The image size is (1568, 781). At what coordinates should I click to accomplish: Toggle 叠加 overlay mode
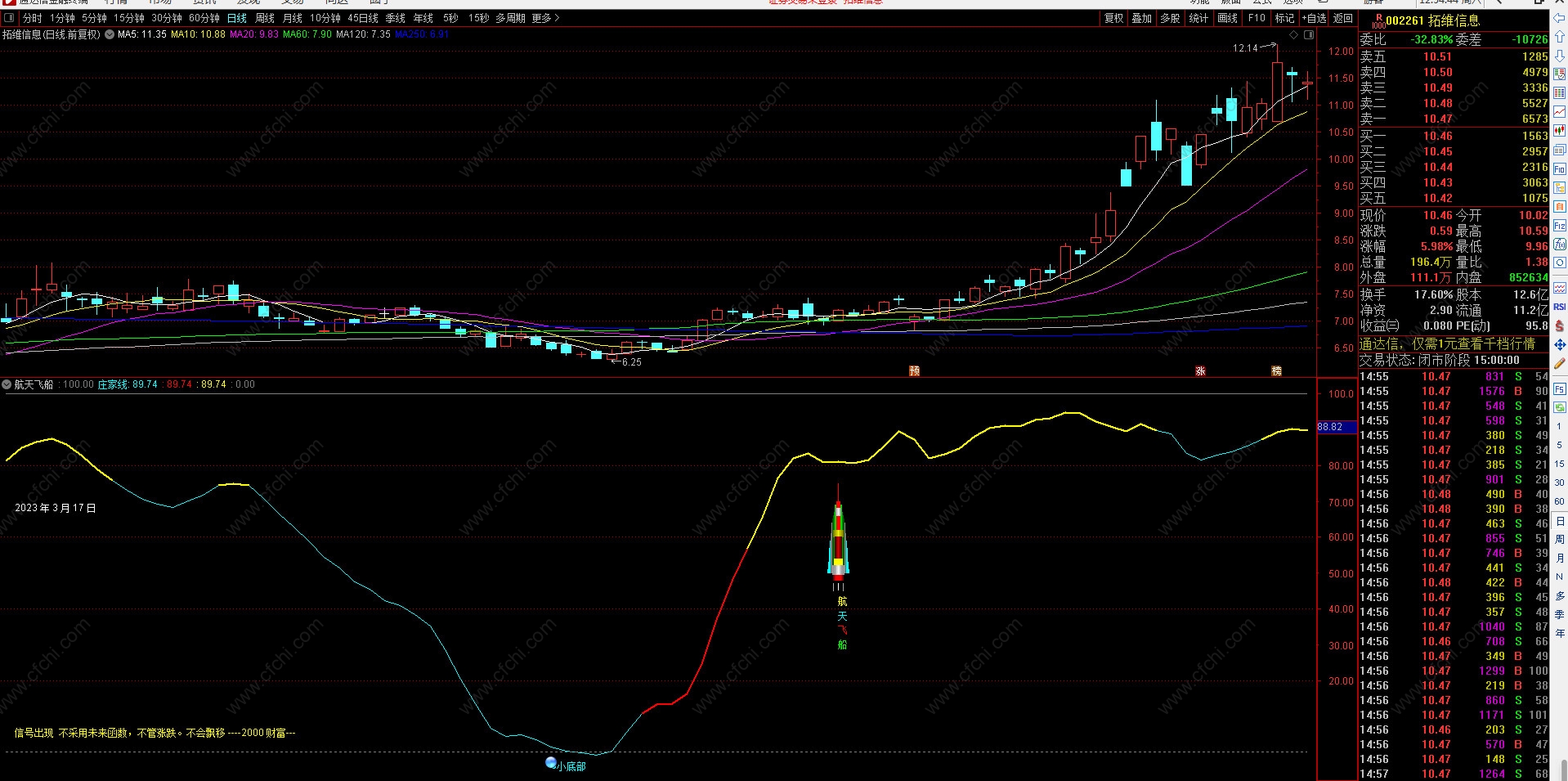(x=1142, y=18)
